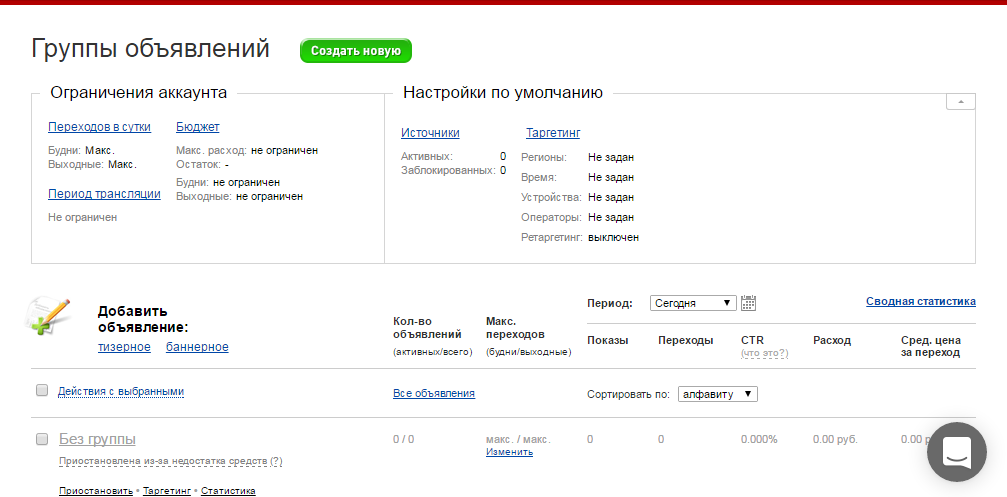Open the sort dropdown set to алфавиту

(717, 394)
